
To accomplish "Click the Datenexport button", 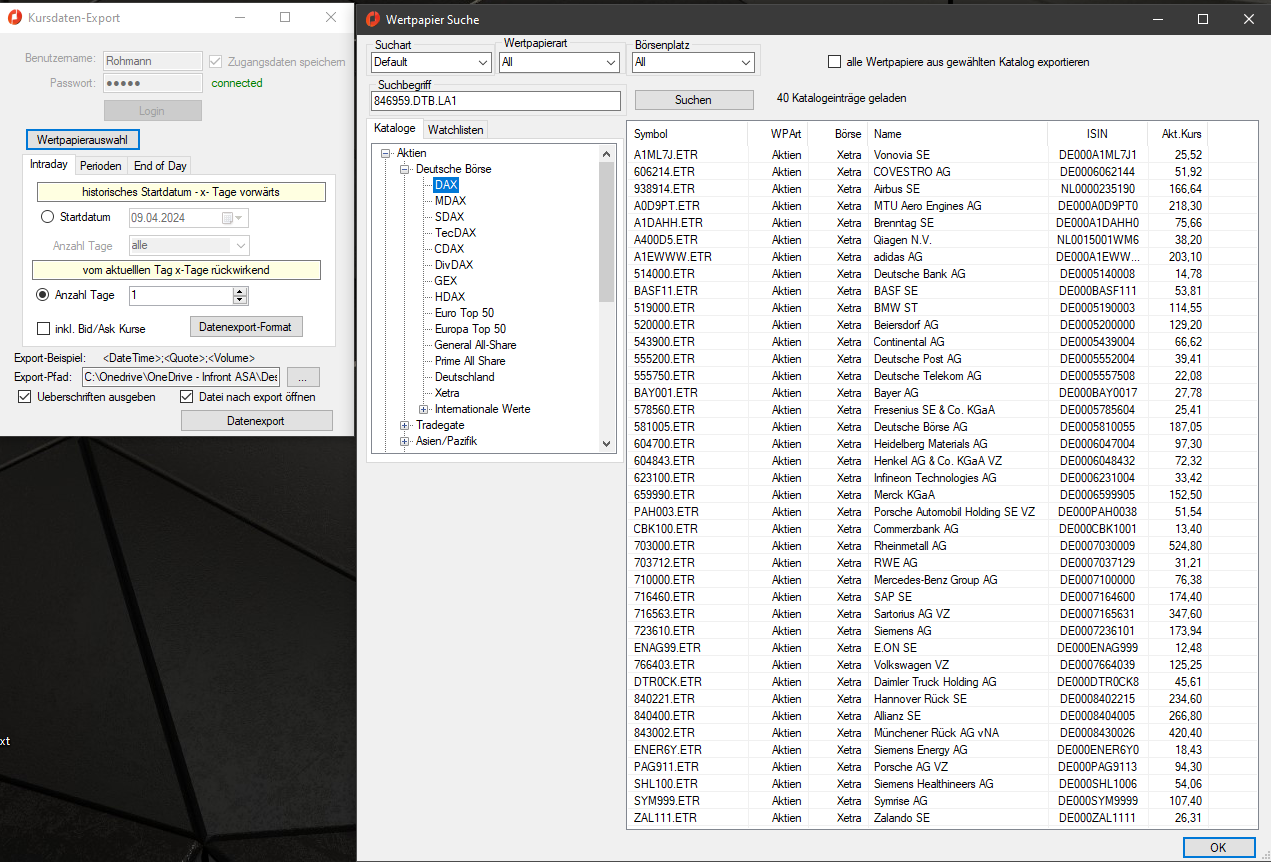I will tap(257, 421).
